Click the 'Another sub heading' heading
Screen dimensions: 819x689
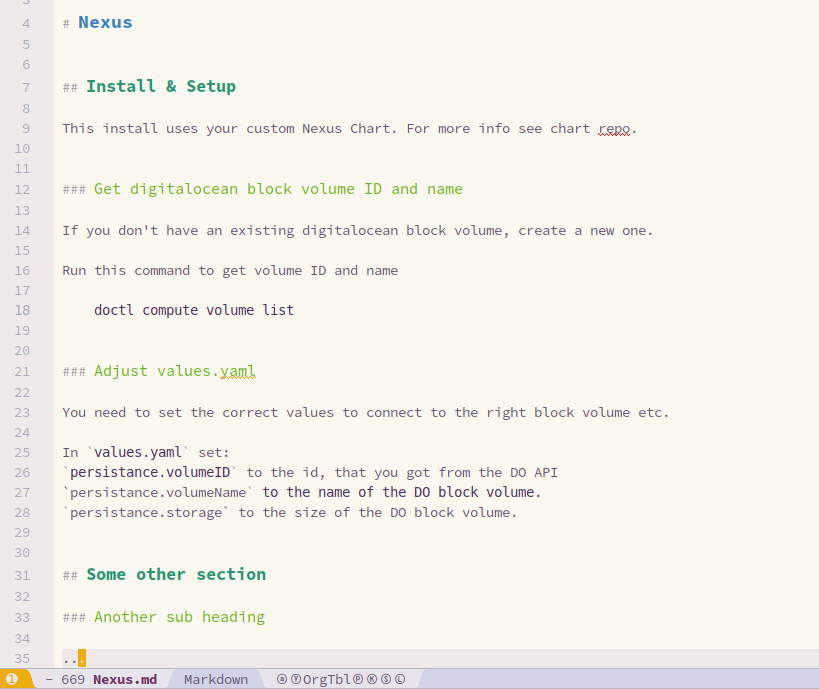pyautogui.click(x=179, y=617)
